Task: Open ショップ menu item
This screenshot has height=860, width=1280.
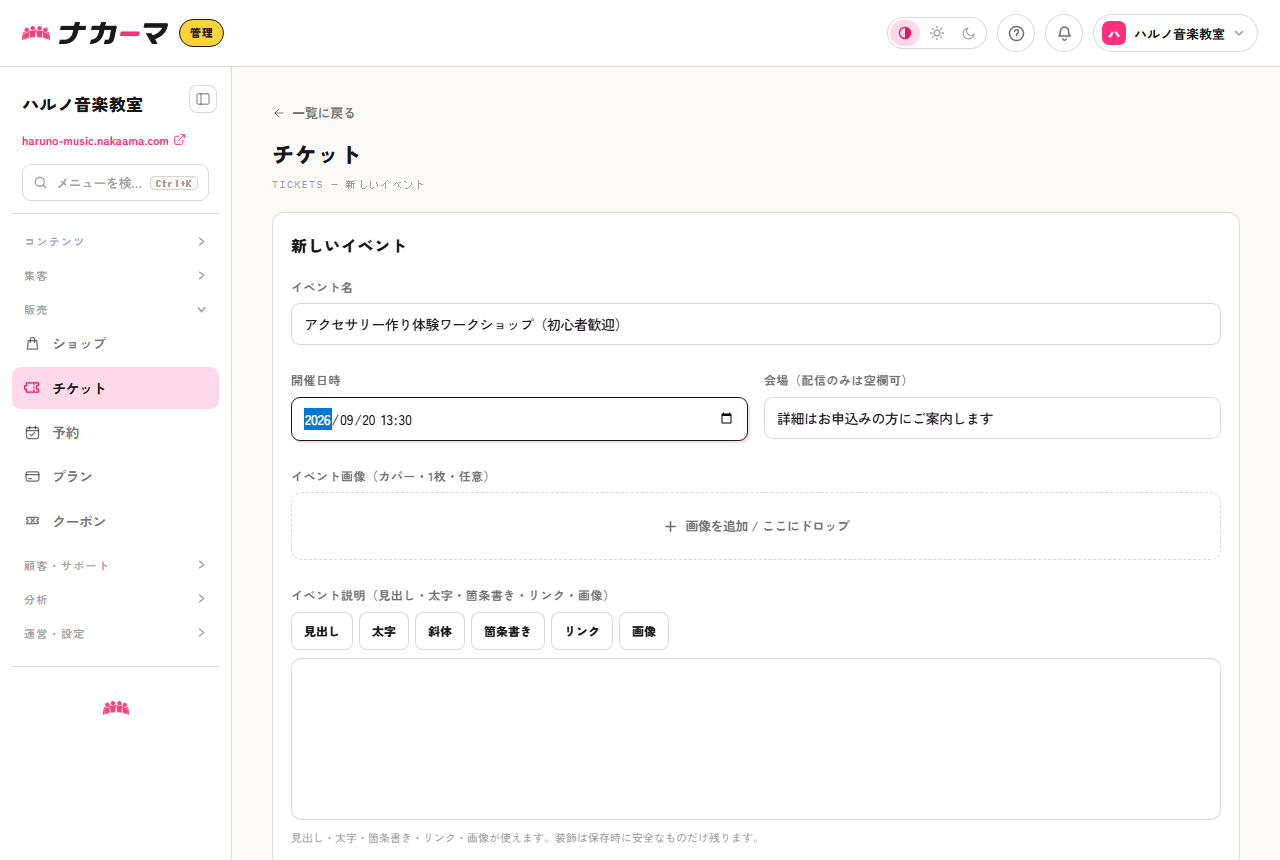Action: click(115, 344)
